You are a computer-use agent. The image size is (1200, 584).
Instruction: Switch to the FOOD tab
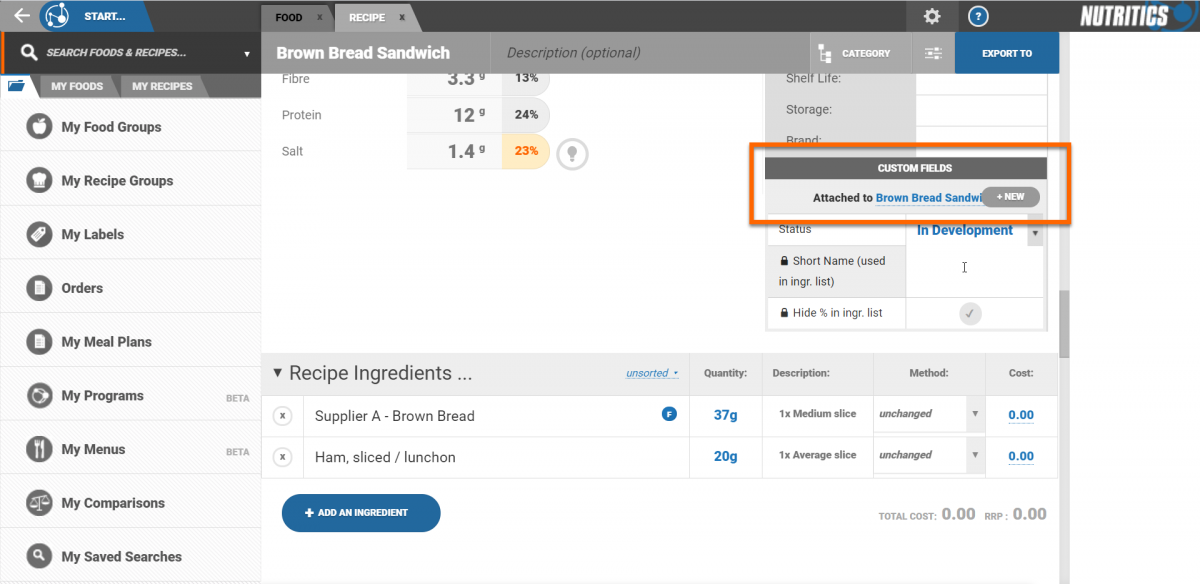point(289,17)
